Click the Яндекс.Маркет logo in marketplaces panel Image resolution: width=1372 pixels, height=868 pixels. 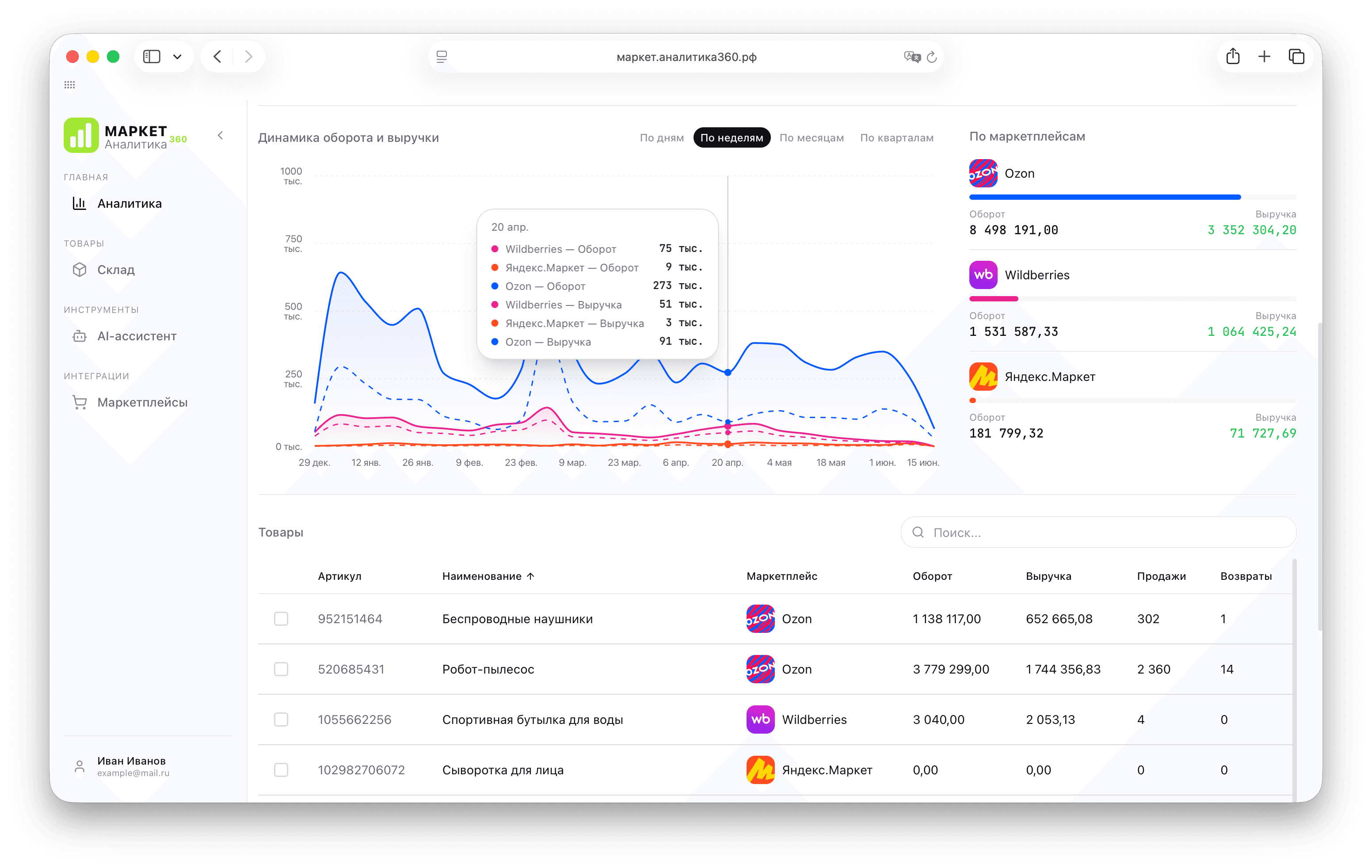pyautogui.click(x=983, y=377)
